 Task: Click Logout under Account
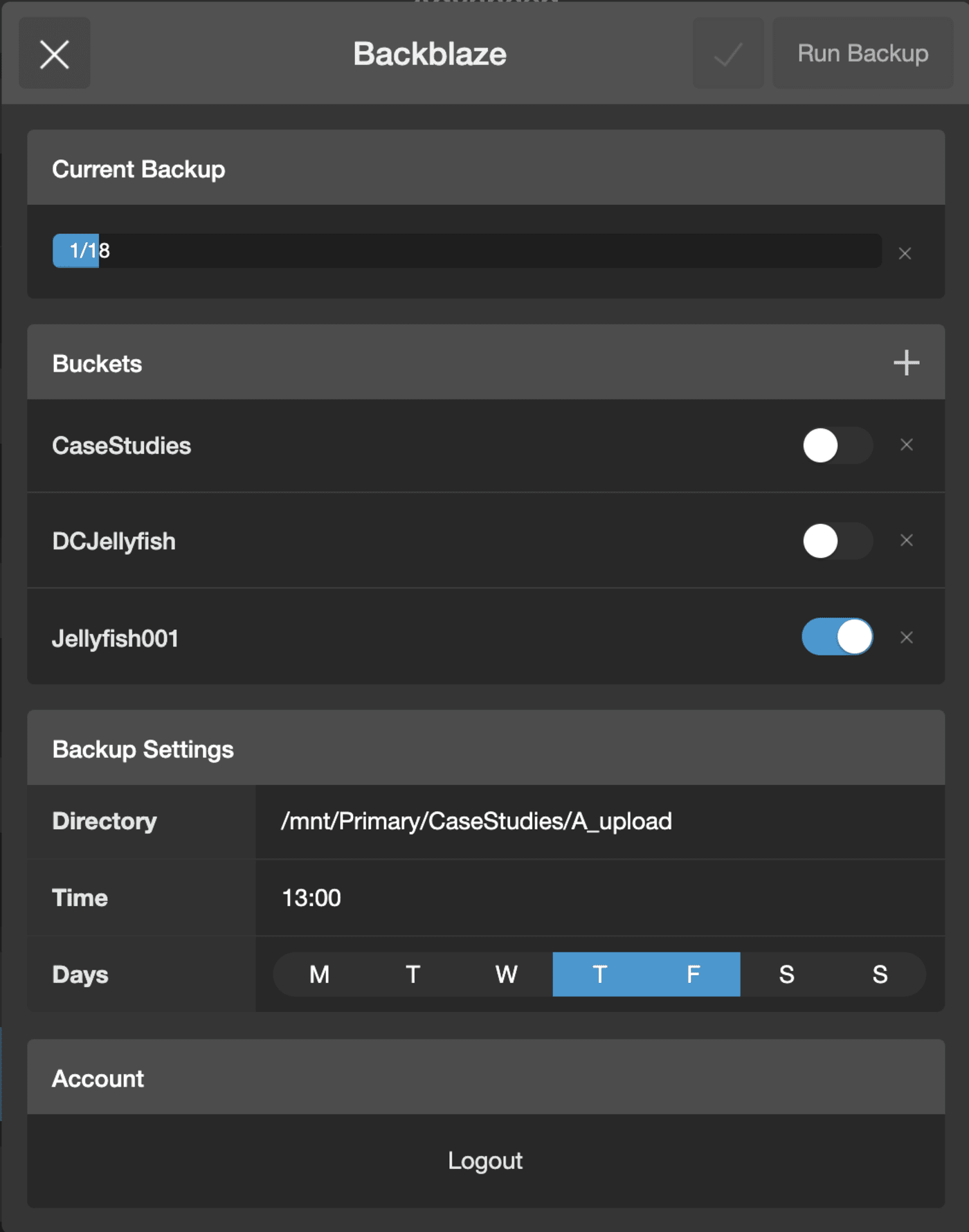point(485,1161)
